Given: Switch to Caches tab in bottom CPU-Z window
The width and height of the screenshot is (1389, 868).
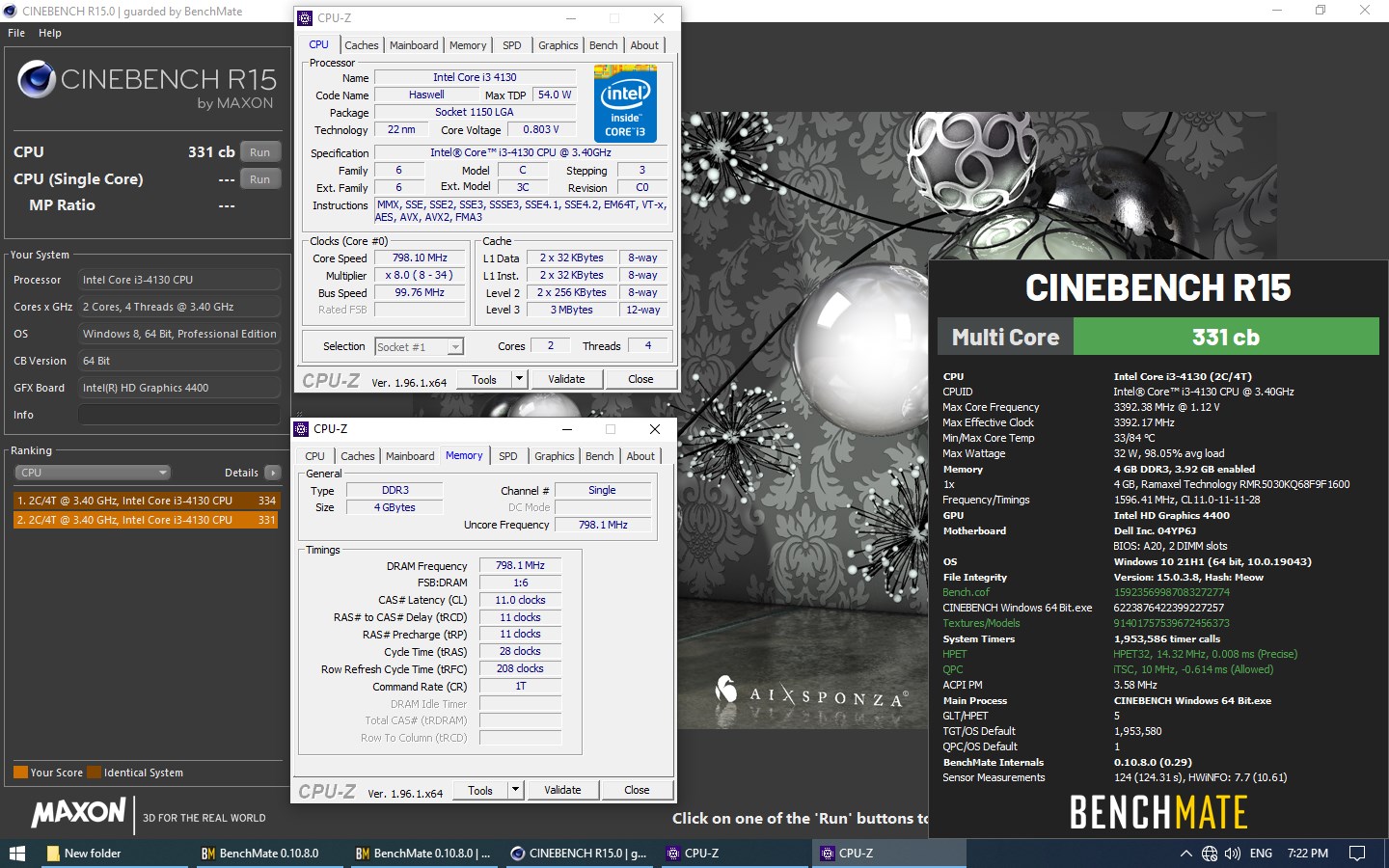Looking at the screenshot, I should pos(358,456).
